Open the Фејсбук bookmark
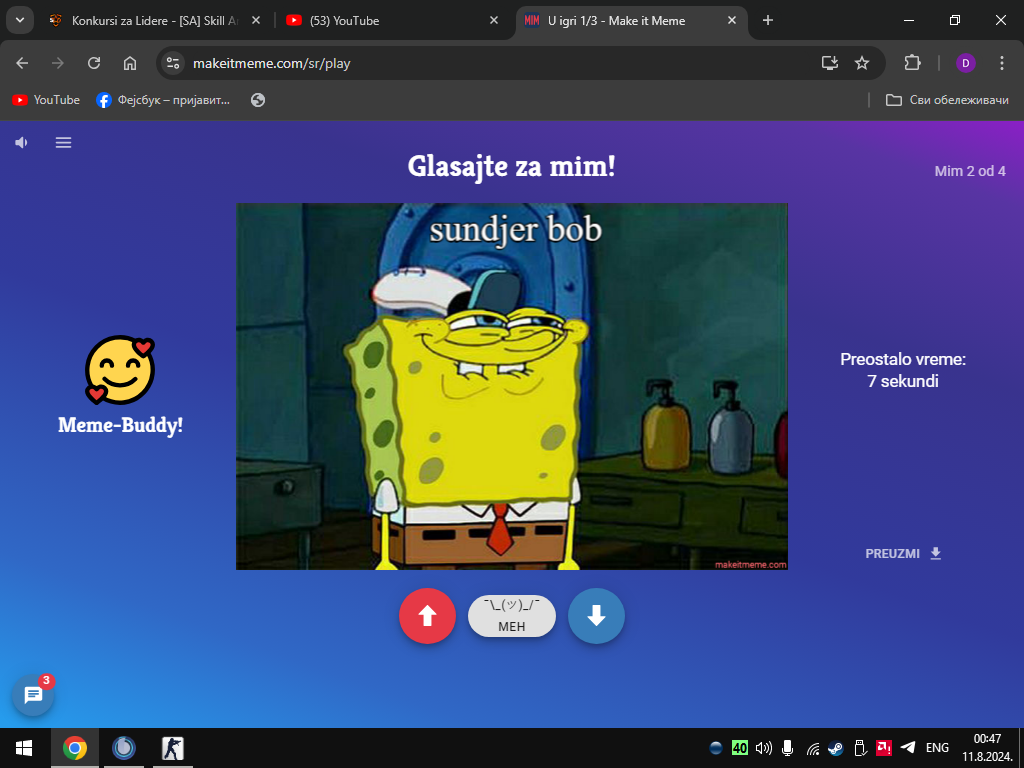The height and width of the screenshot is (768, 1024). (163, 100)
